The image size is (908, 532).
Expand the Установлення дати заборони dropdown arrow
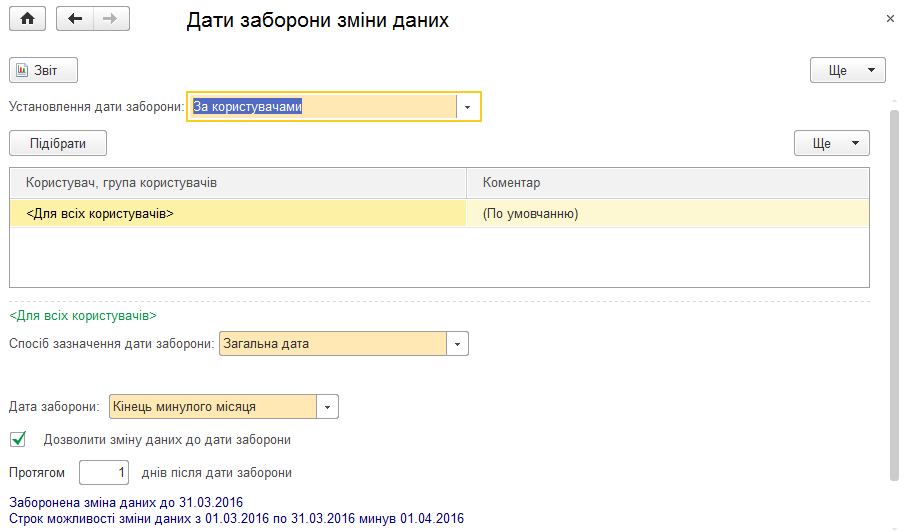[467, 107]
